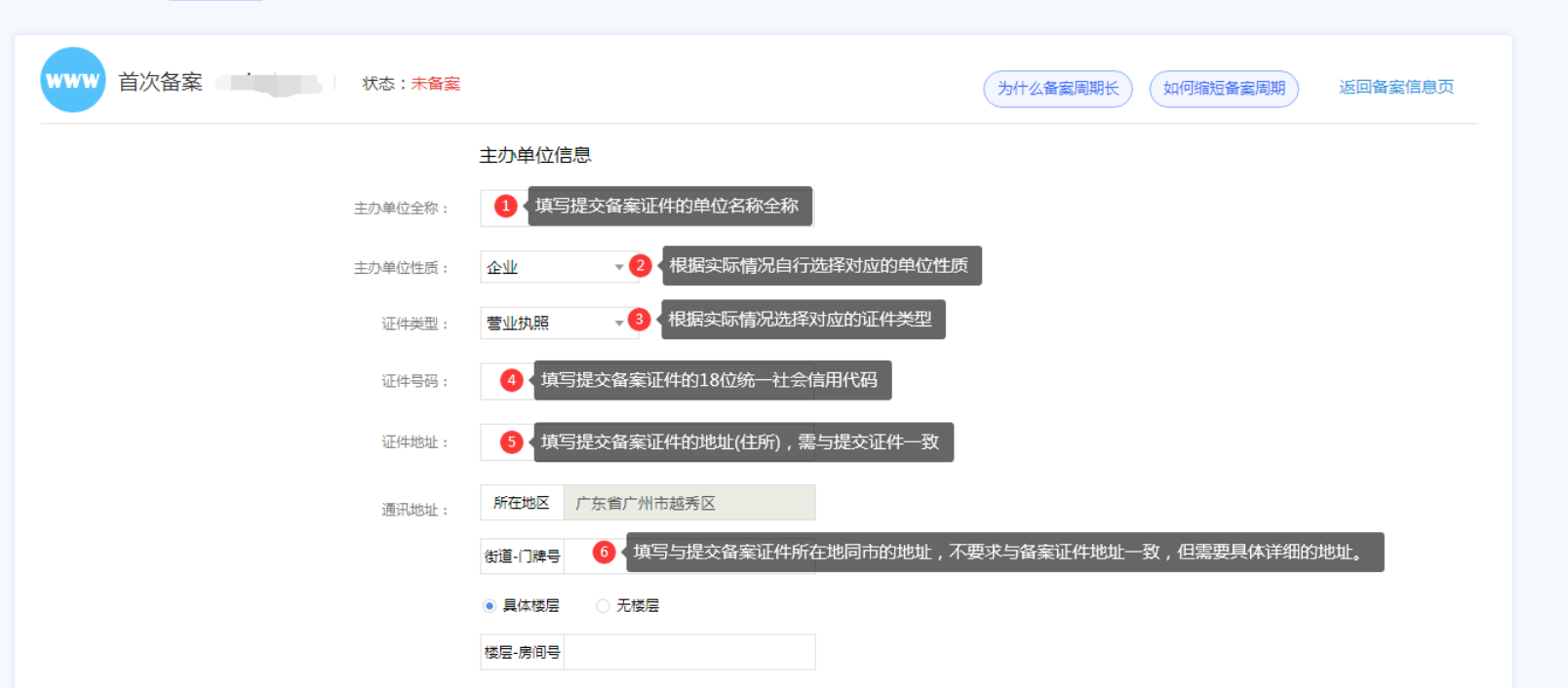The width and height of the screenshot is (1568, 688).
Task: Click red step 5 marker badge
Action: pos(511,441)
